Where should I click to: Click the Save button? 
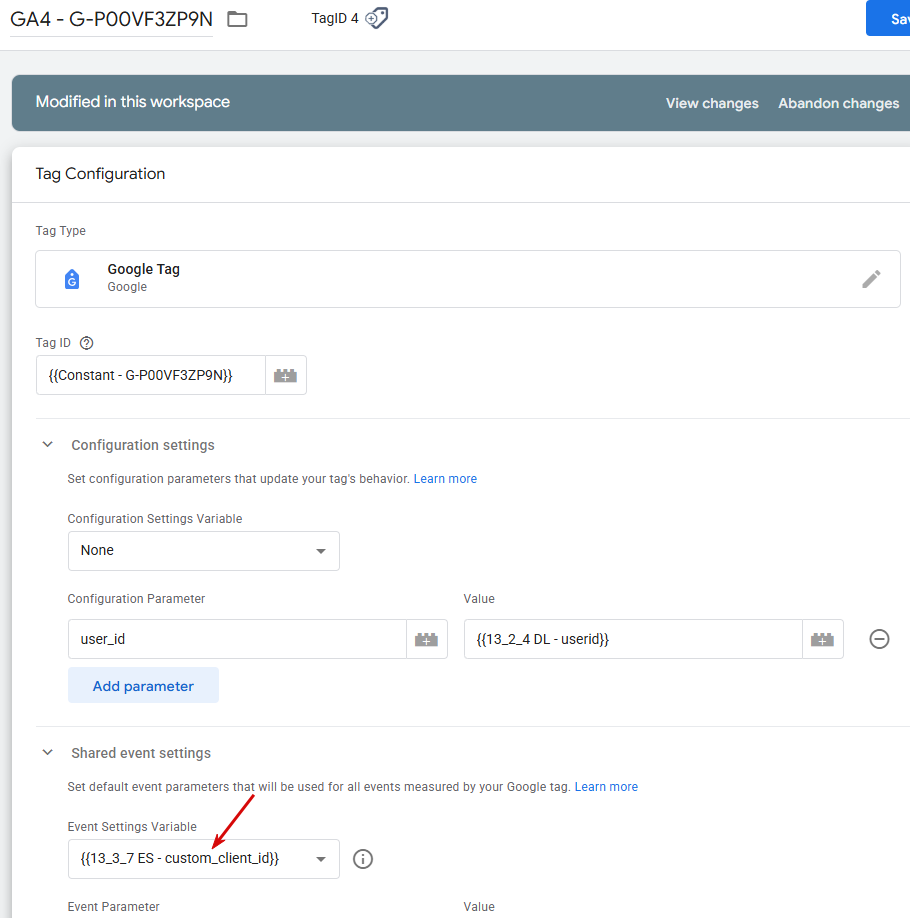point(888,18)
